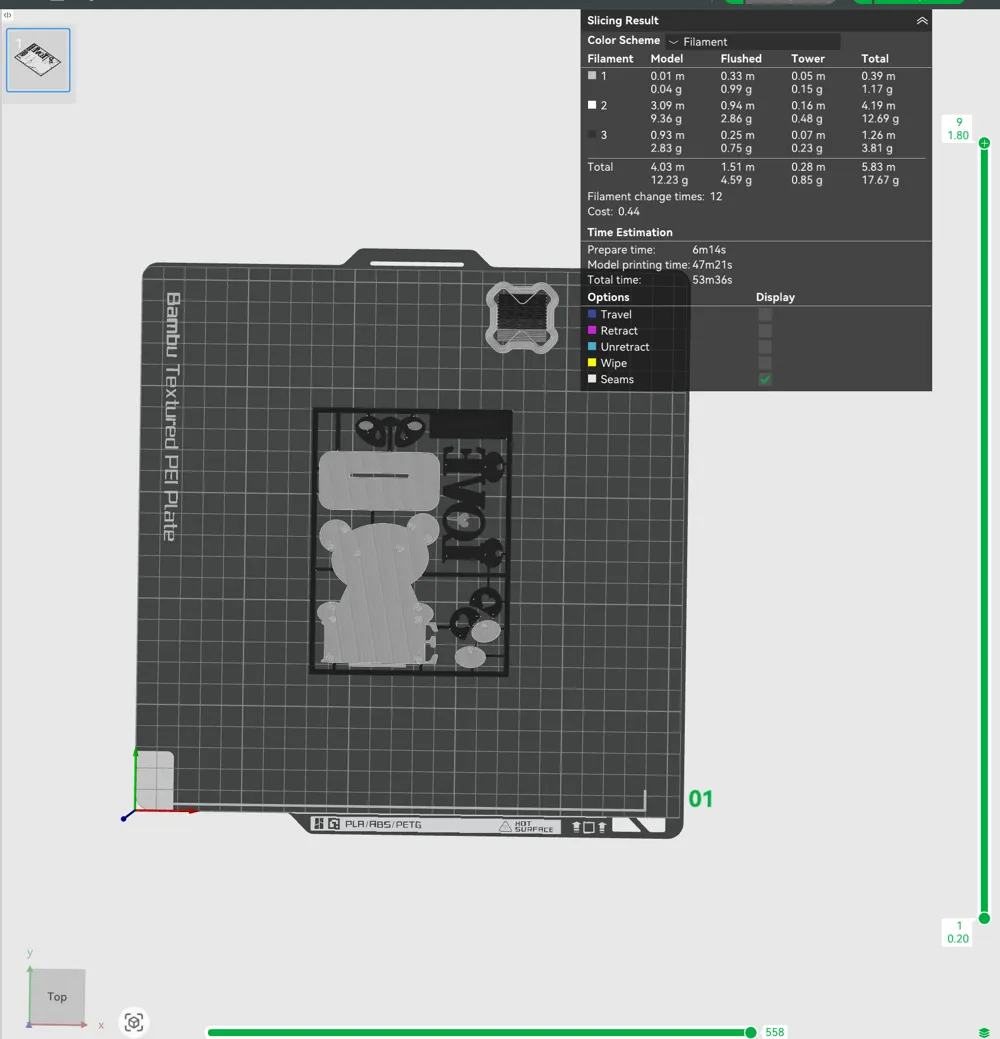Open the Color Scheme dropdown
Screen dimensions: 1000x1039
coord(751,41)
